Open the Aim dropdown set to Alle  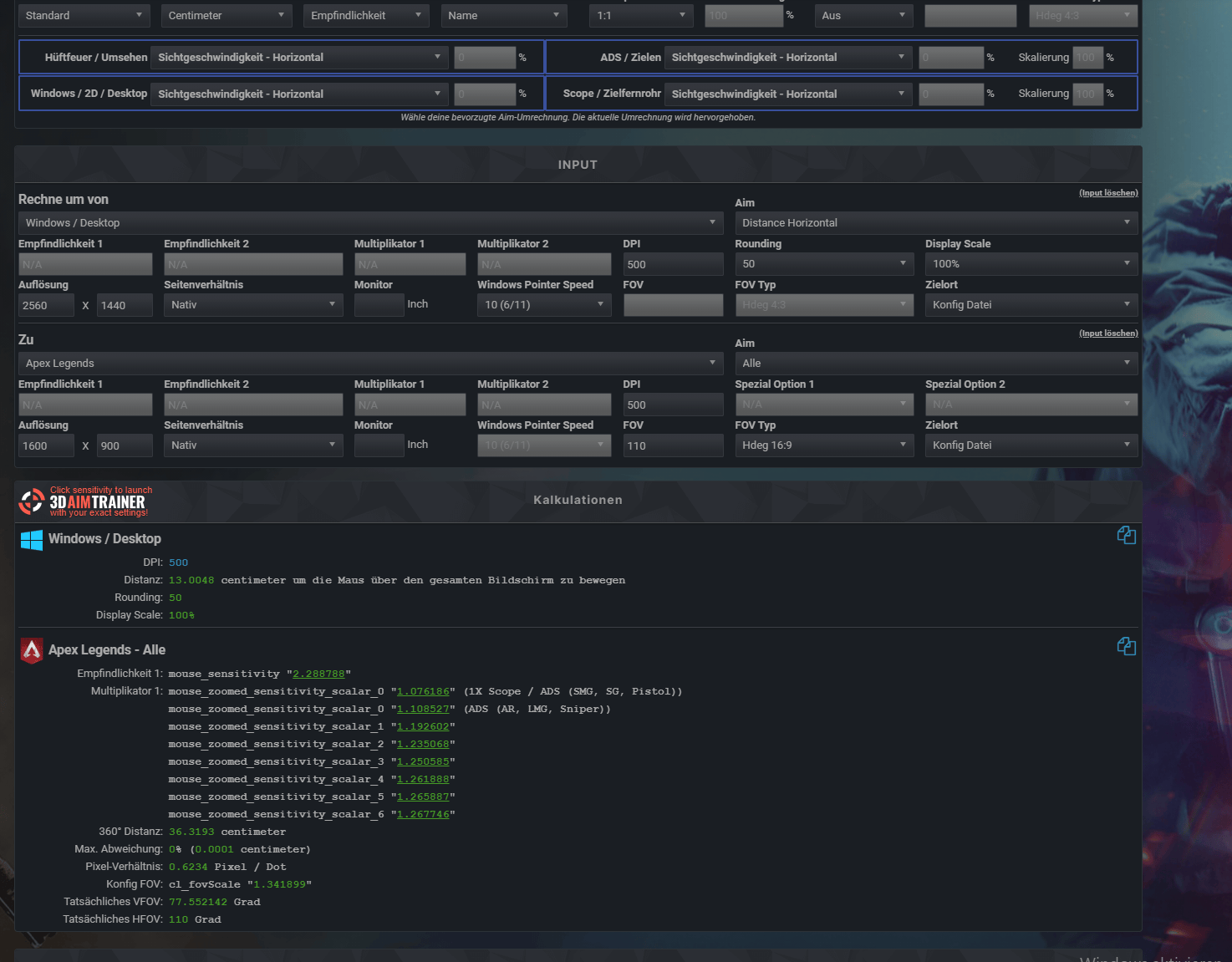[x=936, y=364]
